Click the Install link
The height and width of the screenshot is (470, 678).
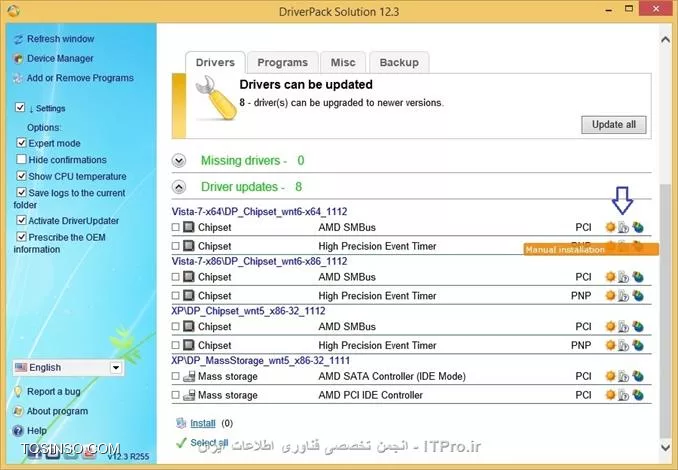tap(203, 423)
